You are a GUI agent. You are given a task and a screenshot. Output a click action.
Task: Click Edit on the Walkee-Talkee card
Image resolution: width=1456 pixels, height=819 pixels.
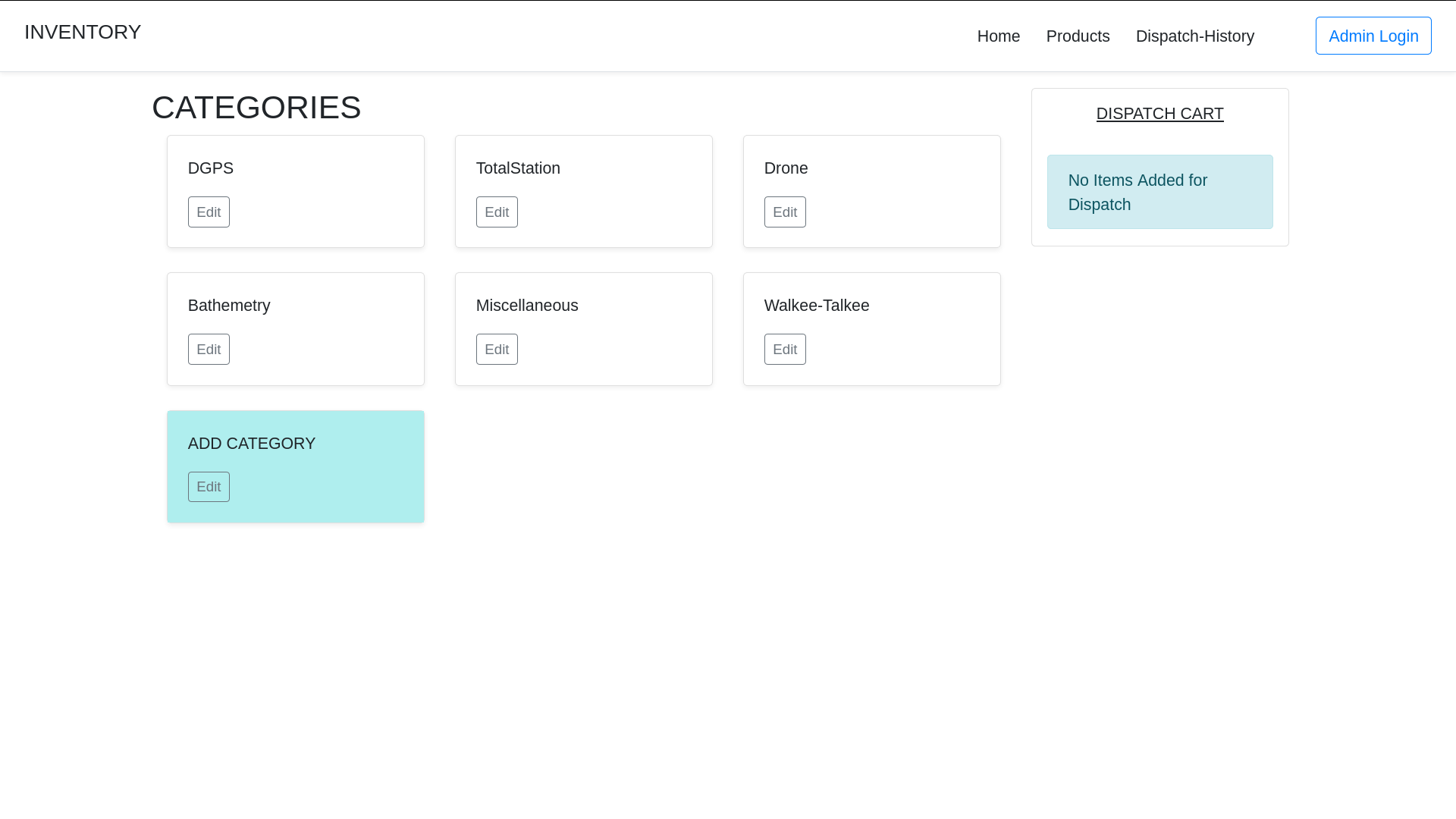click(x=785, y=349)
